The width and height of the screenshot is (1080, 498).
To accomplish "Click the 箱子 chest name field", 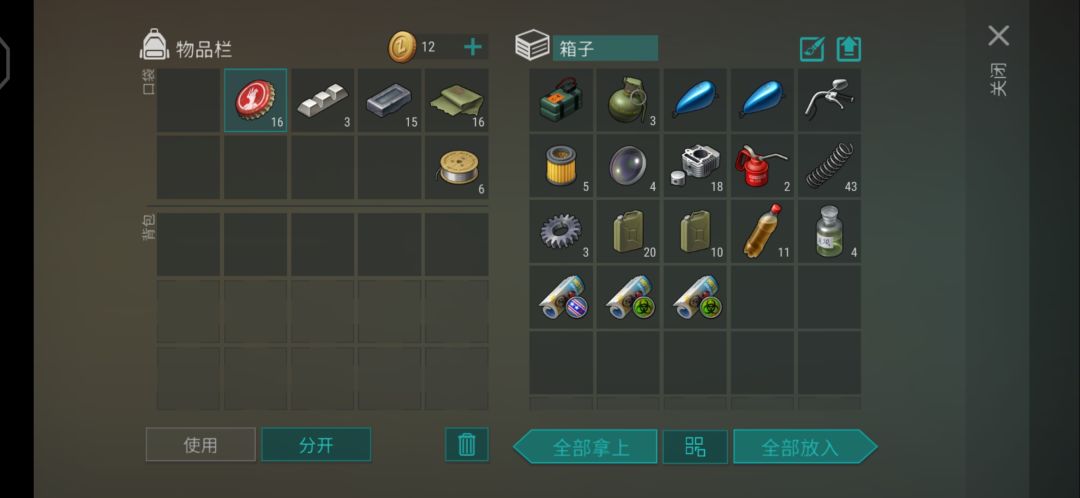I will click(605, 48).
